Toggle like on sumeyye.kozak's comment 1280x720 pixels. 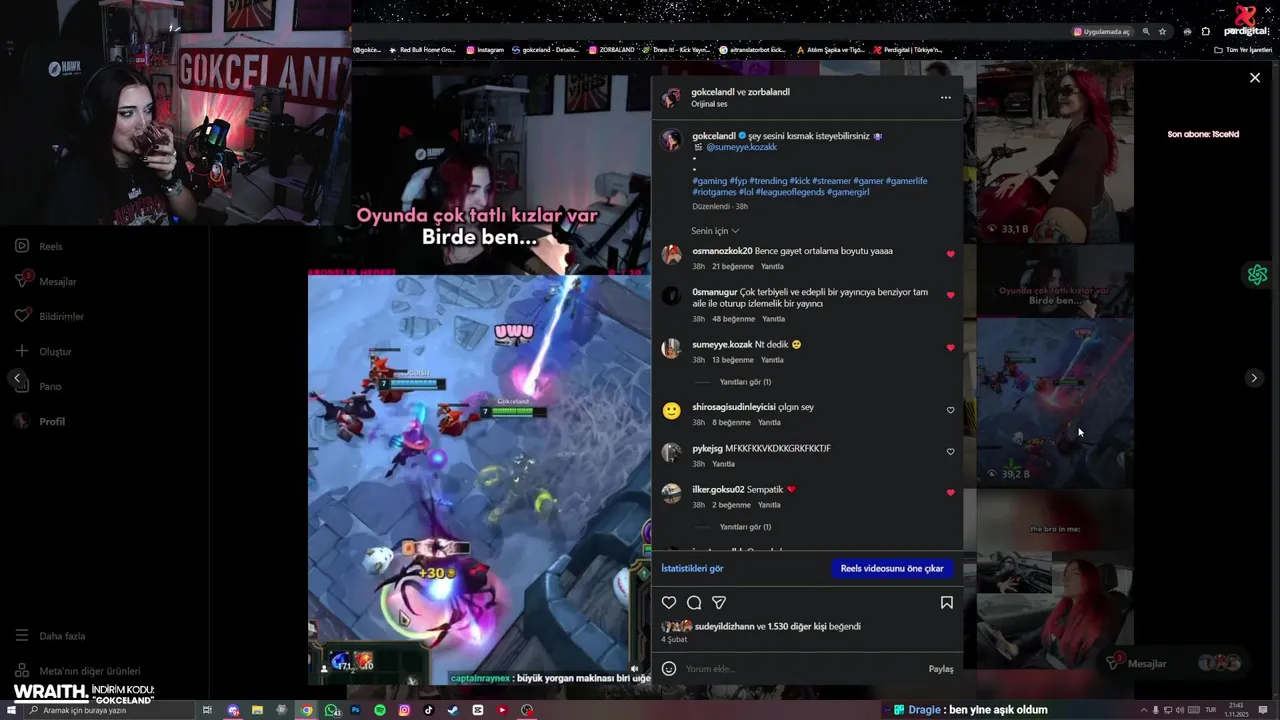[x=950, y=347]
